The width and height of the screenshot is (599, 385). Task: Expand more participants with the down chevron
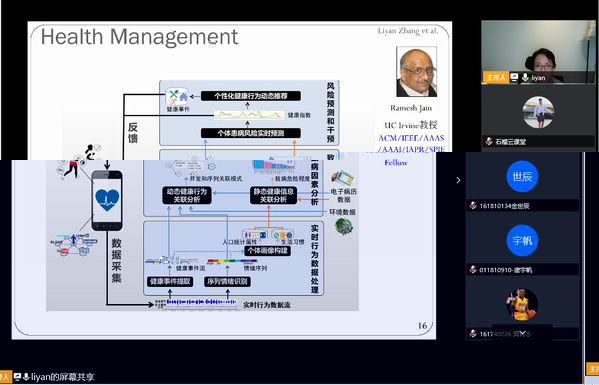(x=522, y=333)
